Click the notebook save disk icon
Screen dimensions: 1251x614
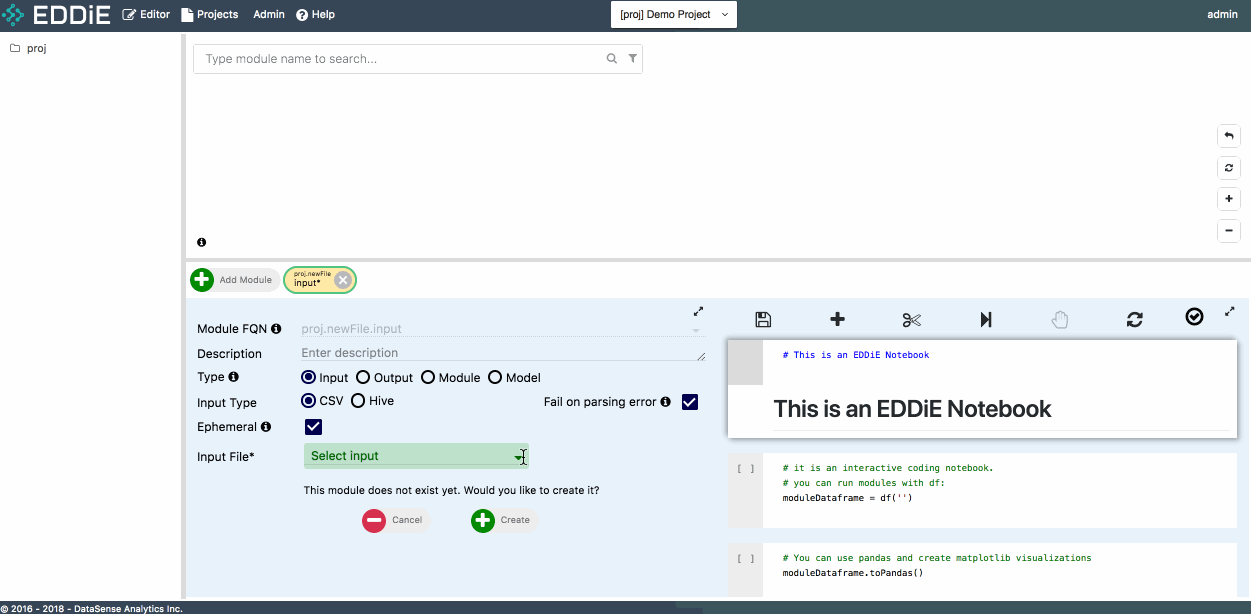(763, 319)
